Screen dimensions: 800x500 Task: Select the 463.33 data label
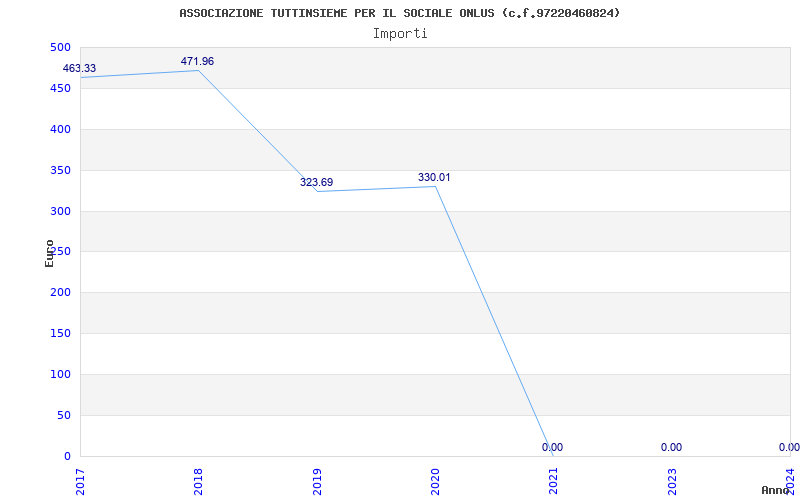[x=79, y=68]
